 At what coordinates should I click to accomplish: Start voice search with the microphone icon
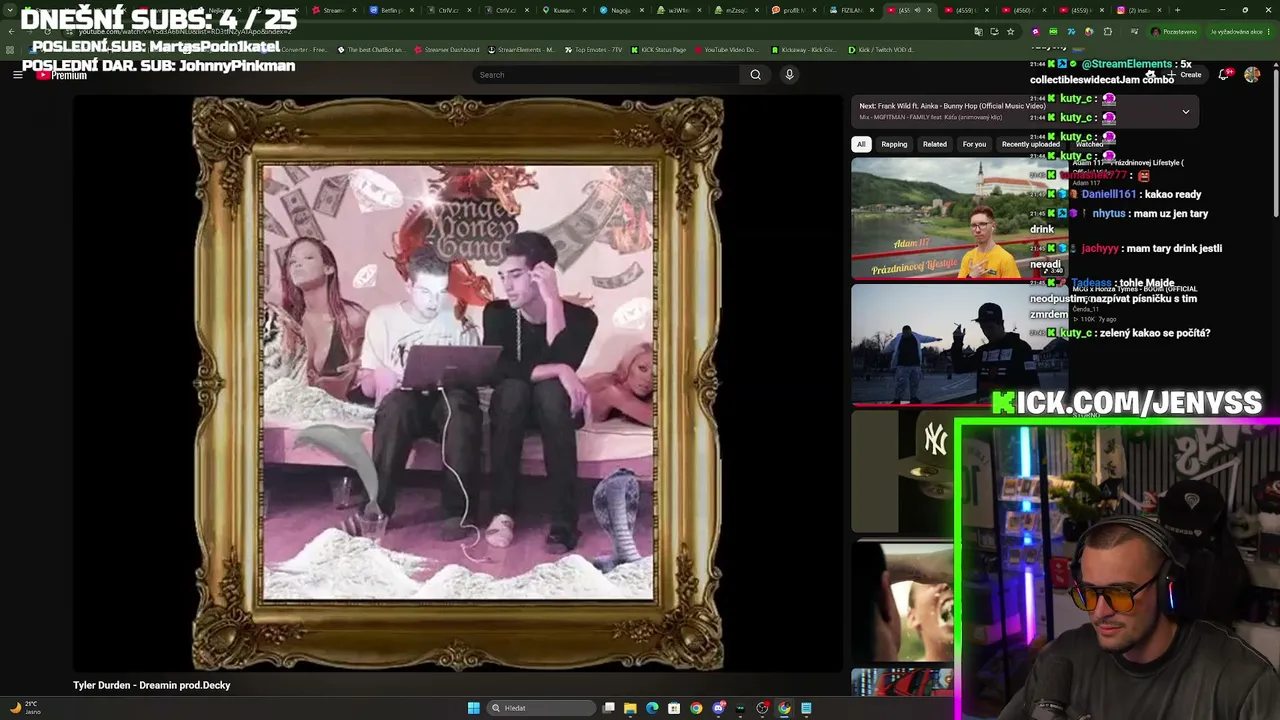click(x=789, y=75)
